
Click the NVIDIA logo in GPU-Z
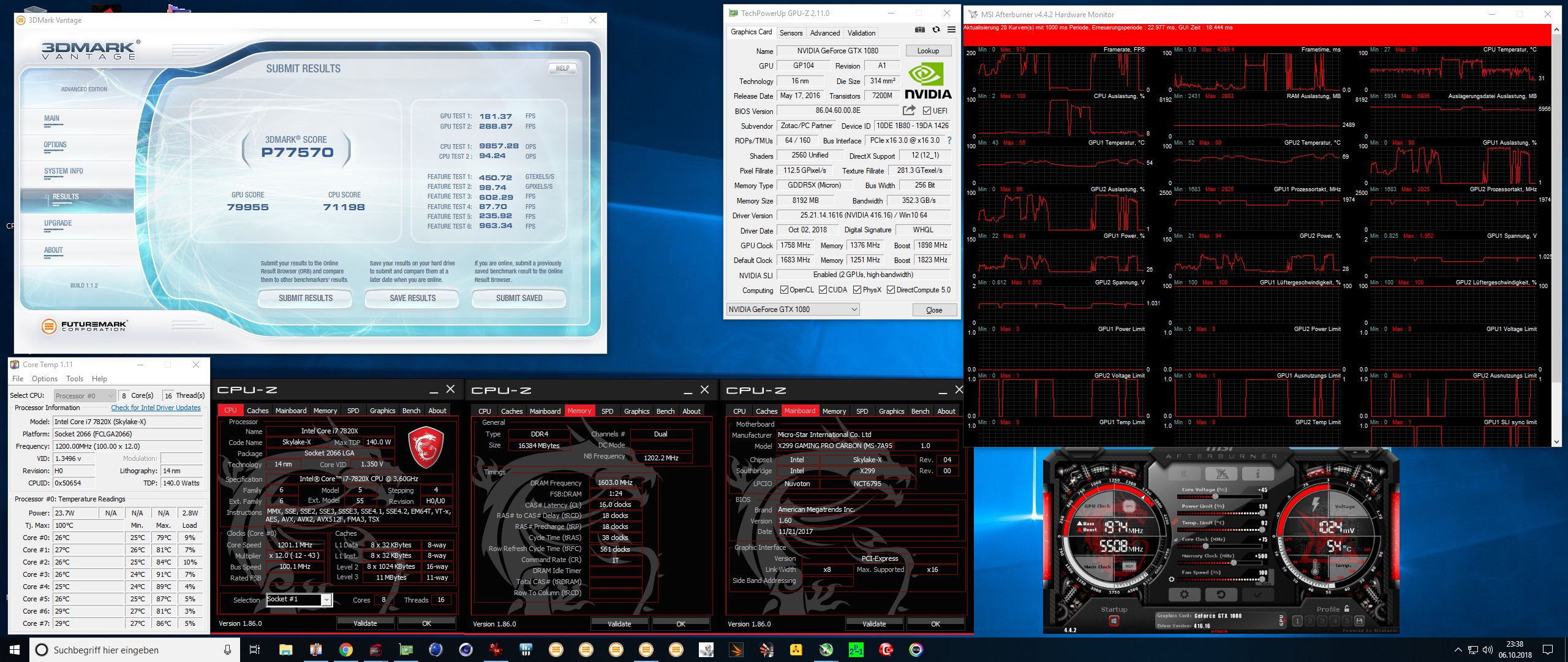[x=928, y=81]
